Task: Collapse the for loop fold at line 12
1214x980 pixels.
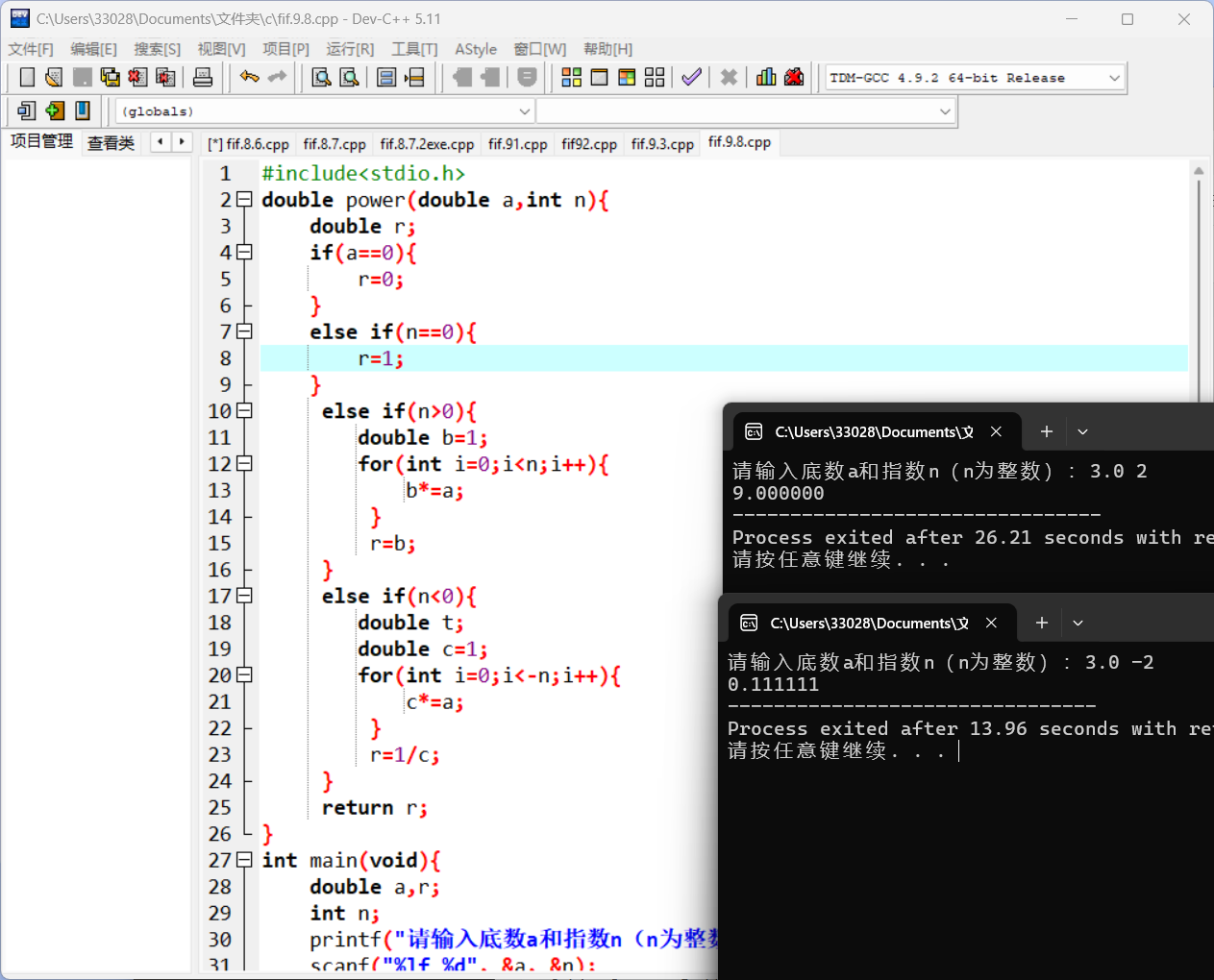Action: [244, 464]
